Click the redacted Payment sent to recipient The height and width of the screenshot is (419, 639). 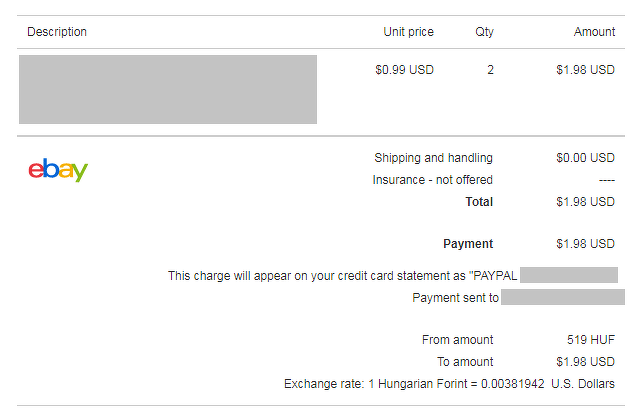pyautogui.click(x=562, y=298)
